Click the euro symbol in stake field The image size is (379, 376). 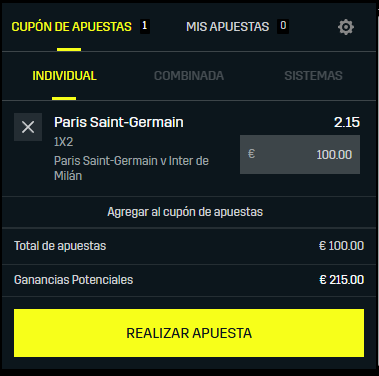251,154
